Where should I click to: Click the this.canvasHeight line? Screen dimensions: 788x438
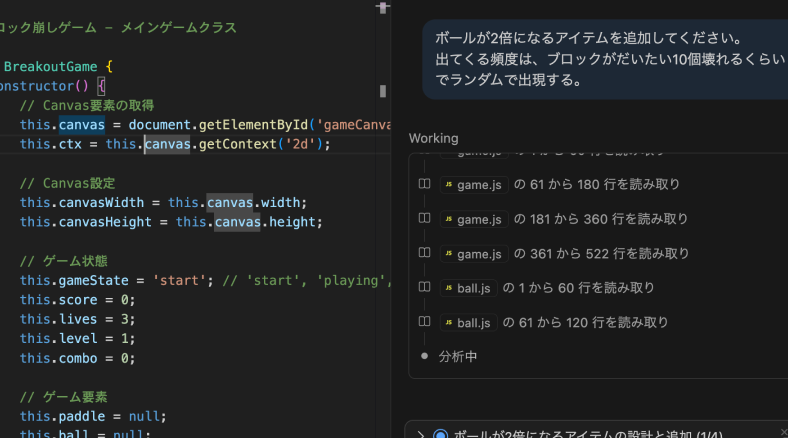tap(171, 222)
